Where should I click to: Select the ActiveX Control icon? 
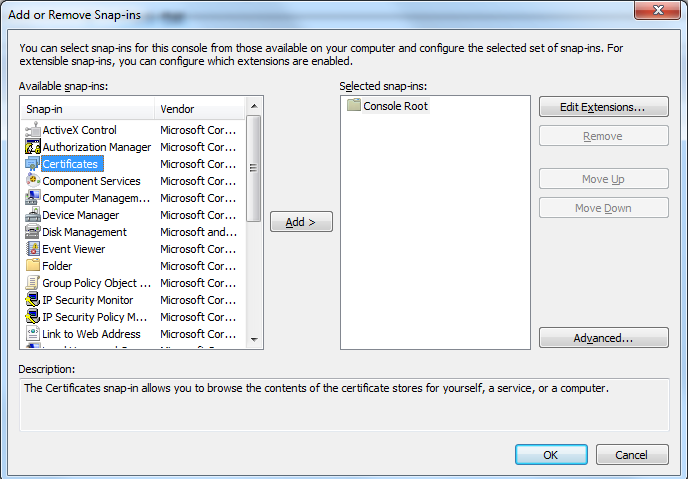33,130
